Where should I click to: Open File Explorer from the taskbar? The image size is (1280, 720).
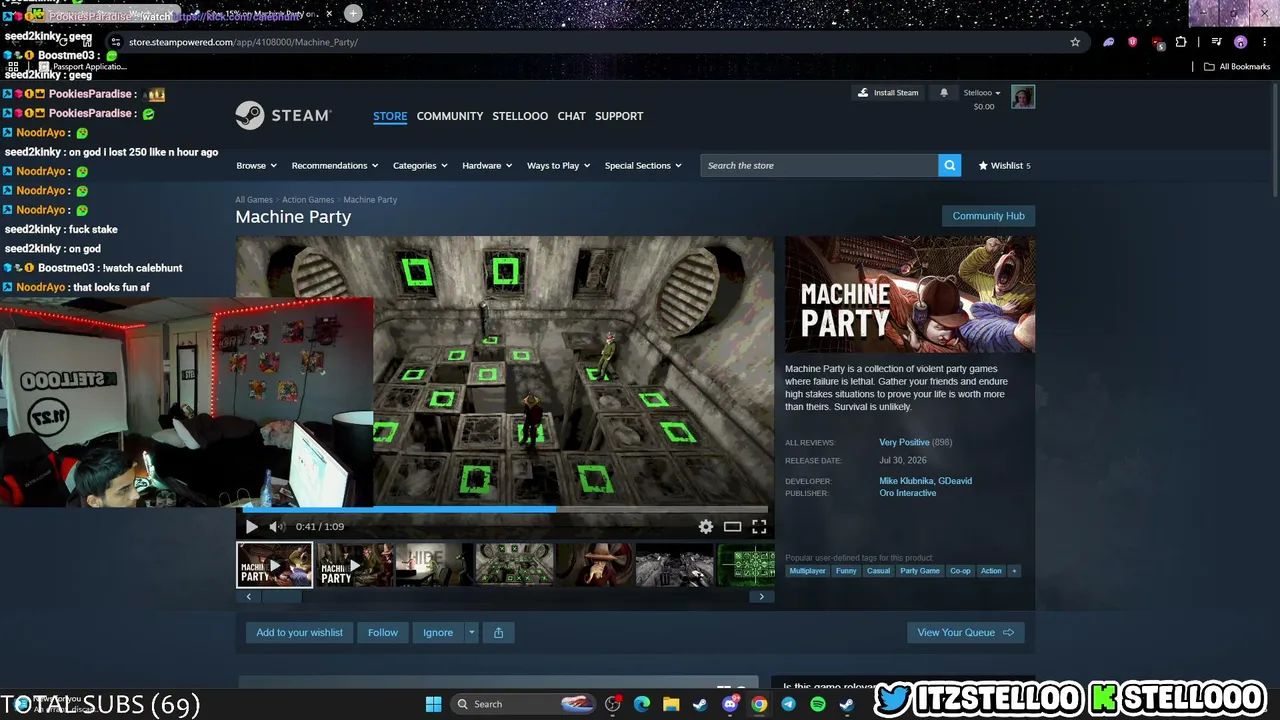point(671,704)
